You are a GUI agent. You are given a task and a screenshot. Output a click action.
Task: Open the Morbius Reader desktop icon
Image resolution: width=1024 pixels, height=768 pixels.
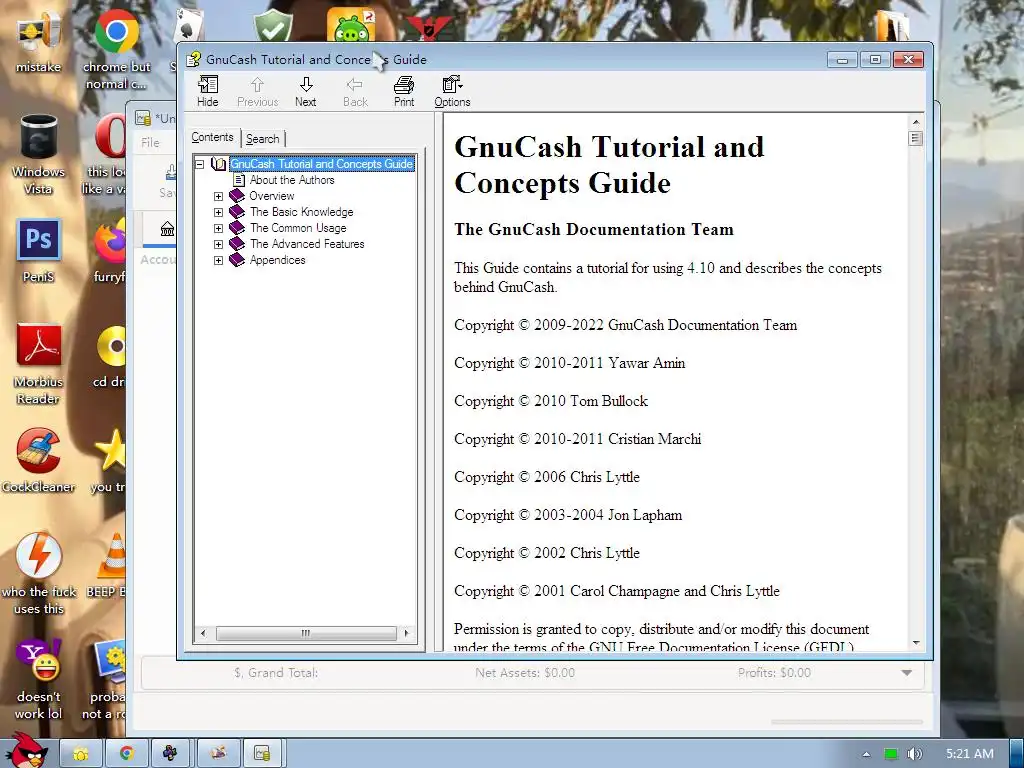tap(39, 364)
